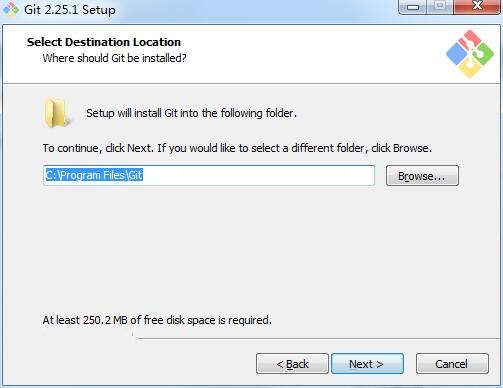The height and width of the screenshot is (388, 503).
Task: Click the selected C:\Program Files\Git path text
Action: tap(94, 175)
